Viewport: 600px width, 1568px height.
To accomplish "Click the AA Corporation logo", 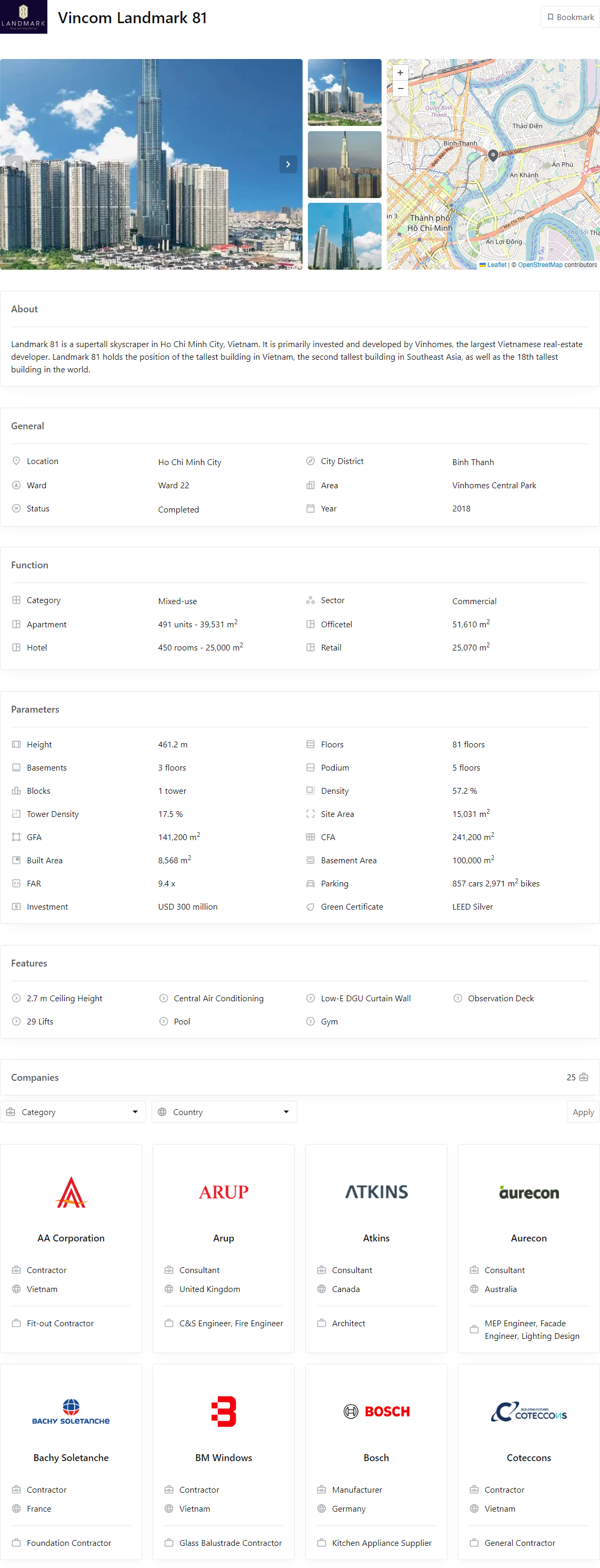I will coord(71,1191).
